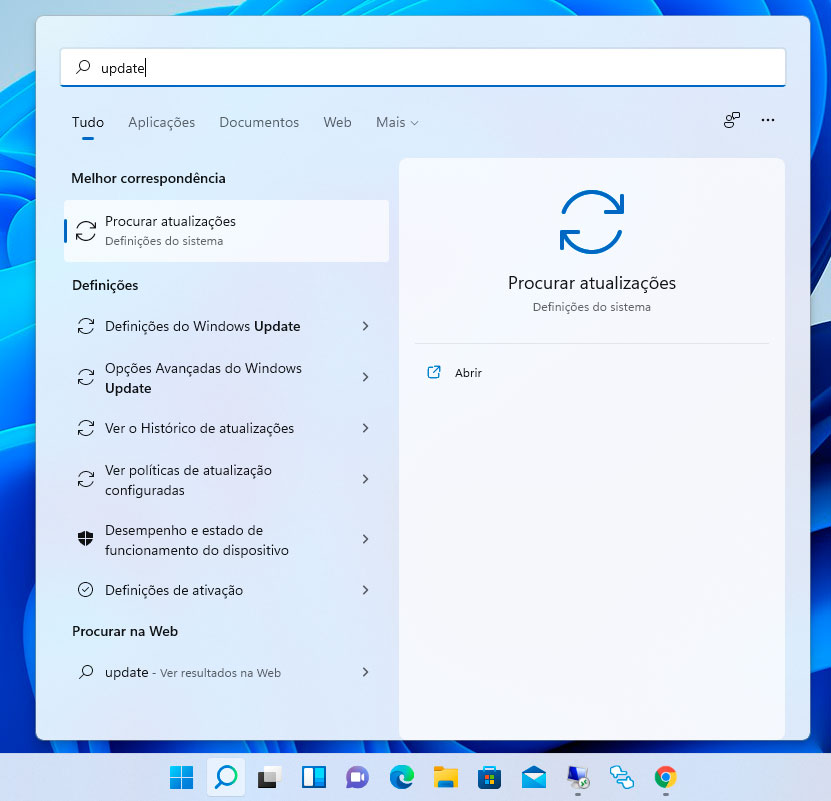Open Microsoft Edge from the taskbar
831x801 pixels.
click(x=401, y=777)
